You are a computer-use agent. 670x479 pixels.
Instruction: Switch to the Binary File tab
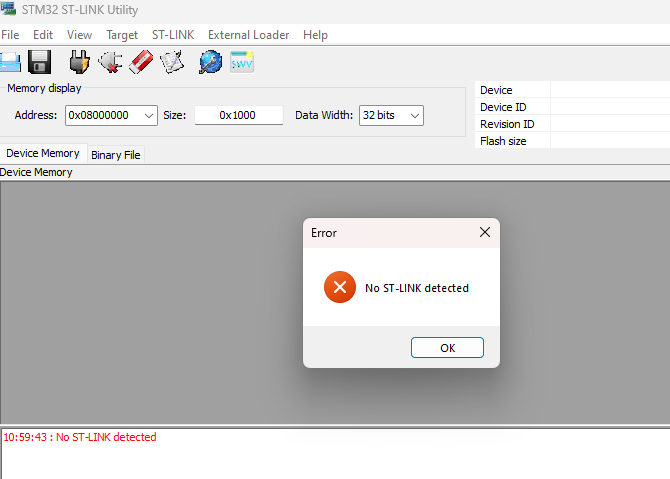click(x=116, y=155)
